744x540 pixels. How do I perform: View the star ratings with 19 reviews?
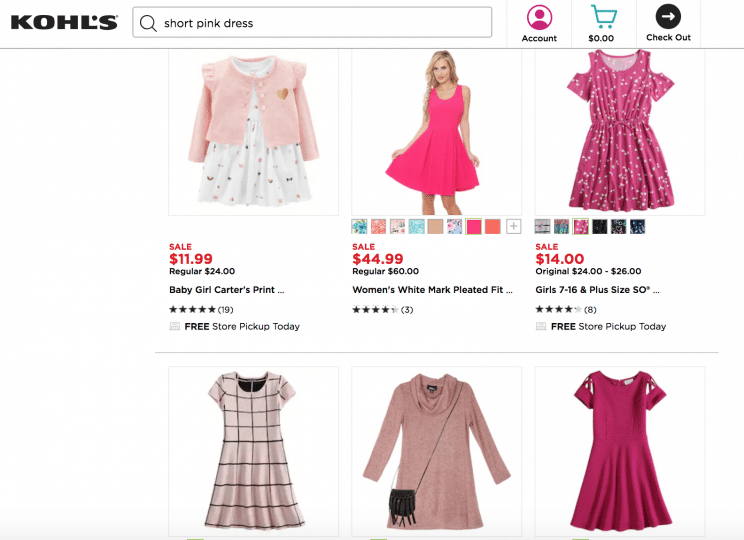point(201,309)
